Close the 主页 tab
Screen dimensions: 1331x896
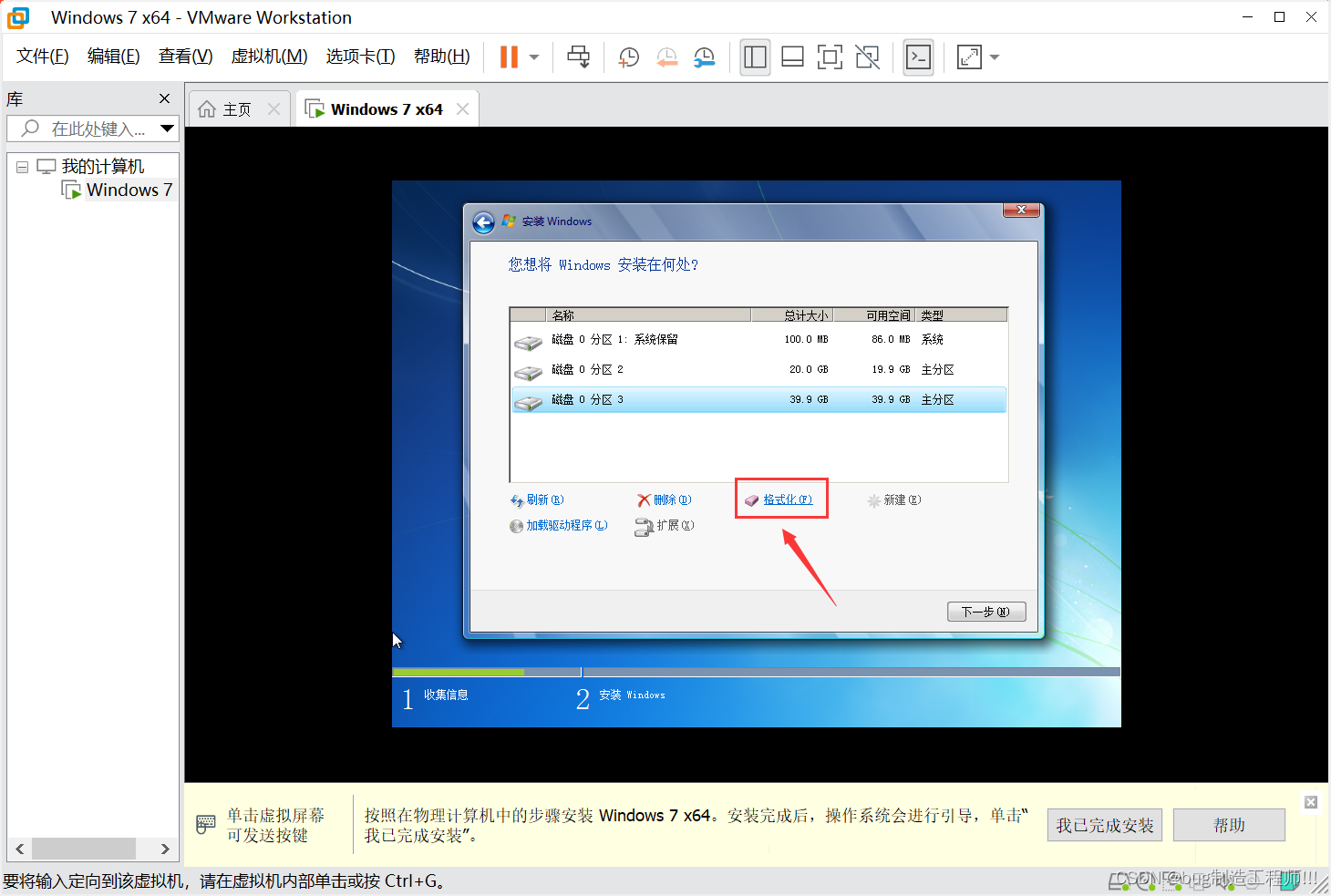click(273, 109)
